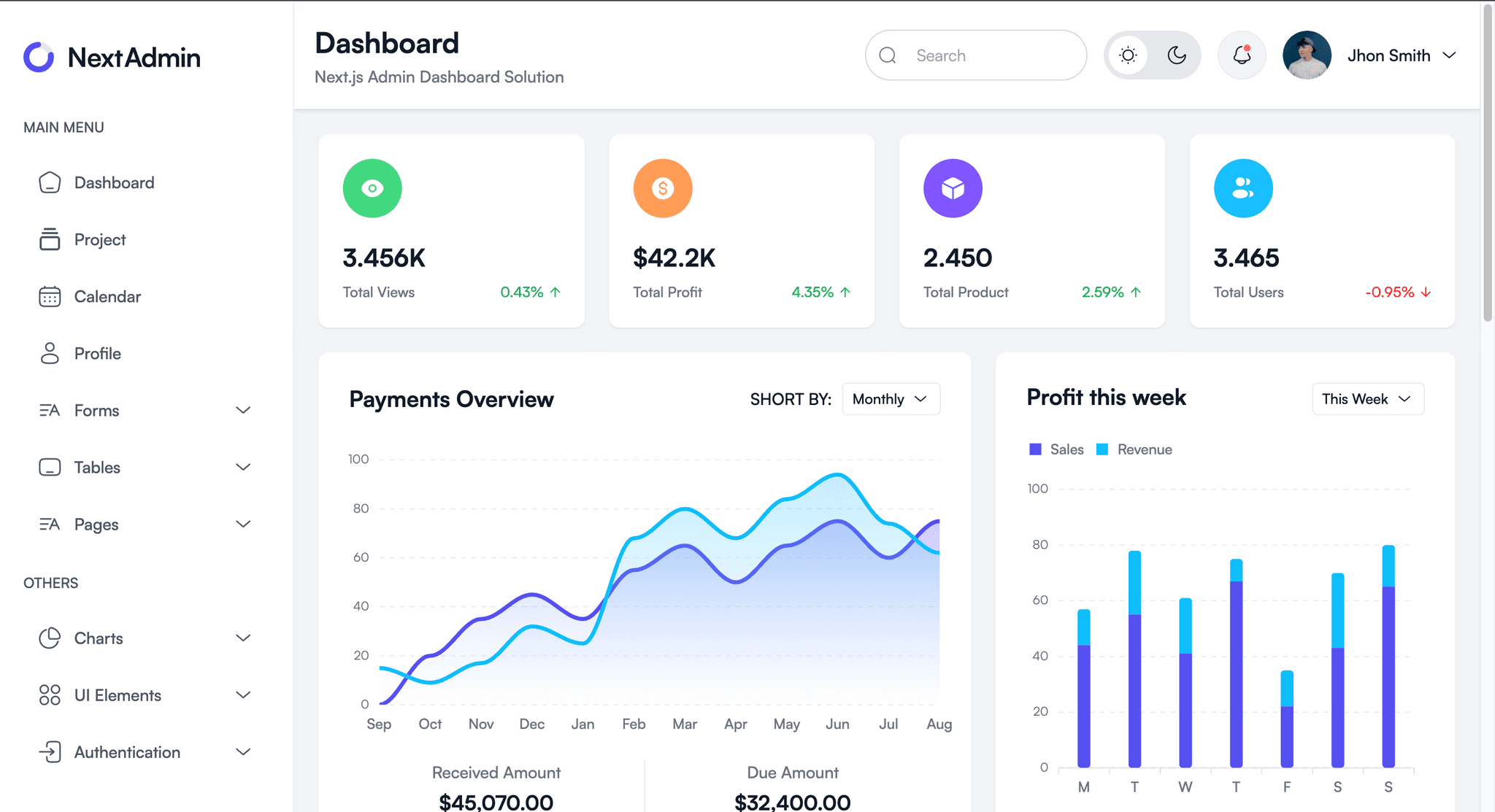The height and width of the screenshot is (812, 1495).
Task: Expand the Forms submenu chevron
Action: (x=243, y=410)
